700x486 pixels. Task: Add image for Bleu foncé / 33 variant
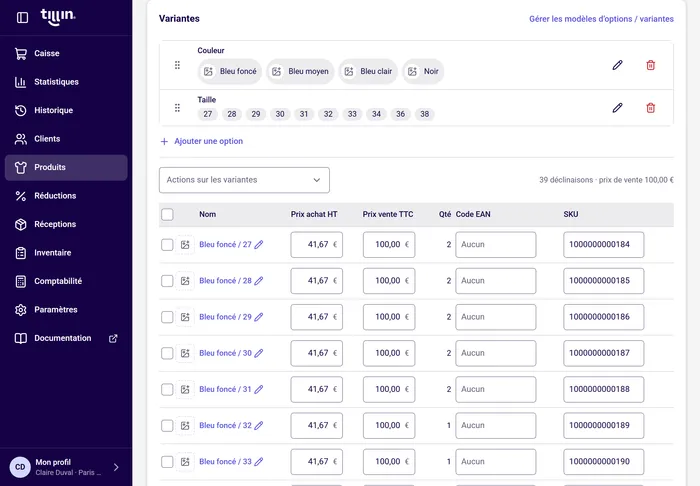pyautogui.click(x=185, y=462)
